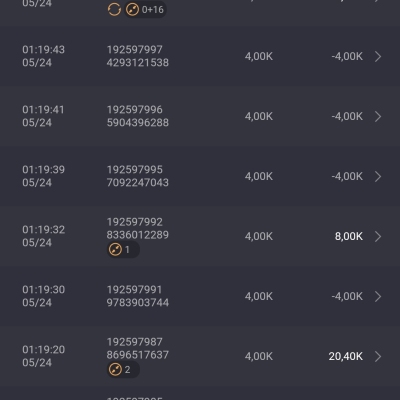Select round ID 5904396288
Image resolution: width=400 pixels, height=400 pixels.
138,123
